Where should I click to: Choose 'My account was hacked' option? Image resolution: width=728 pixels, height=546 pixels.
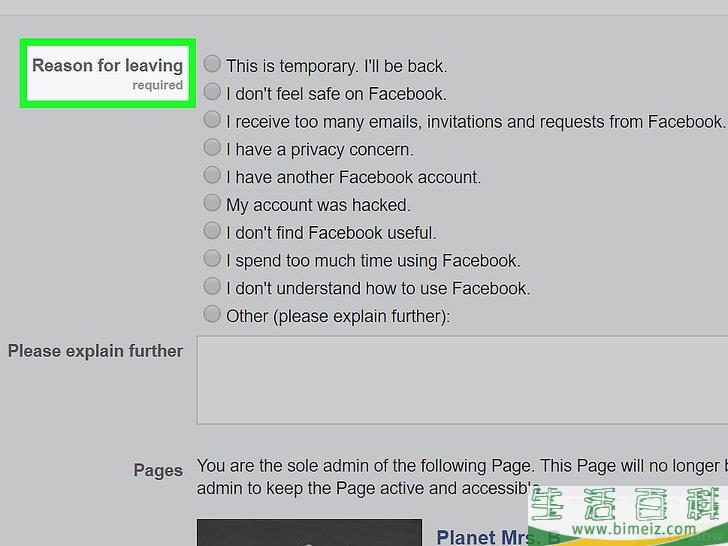(x=212, y=203)
